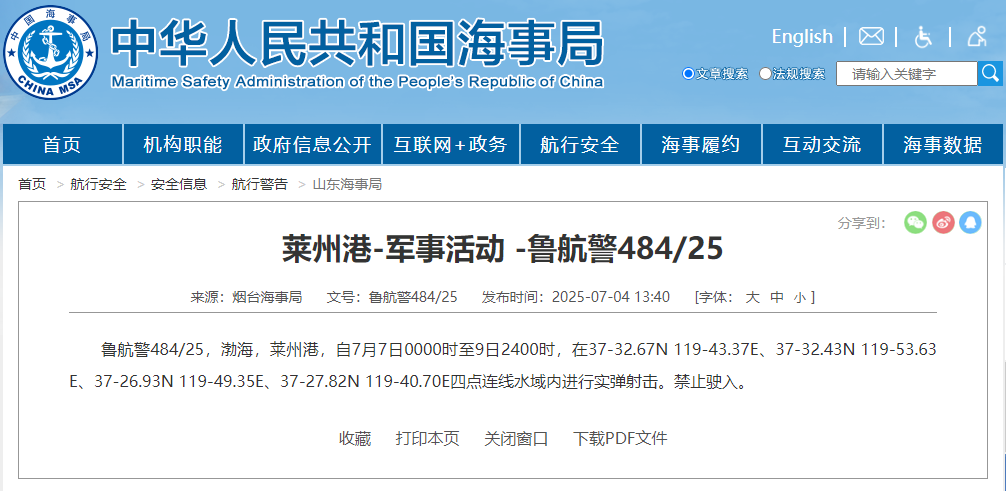Image resolution: width=1006 pixels, height=491 pixels.
Task: Open the email envelope icon in header
Action: click(871, 36)
